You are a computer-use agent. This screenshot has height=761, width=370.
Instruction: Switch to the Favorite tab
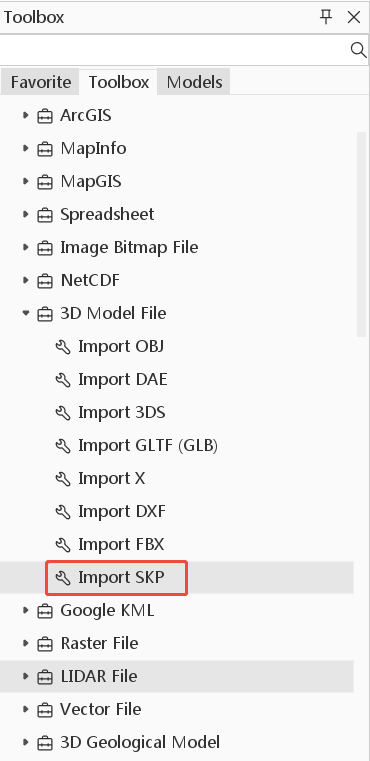41,82
